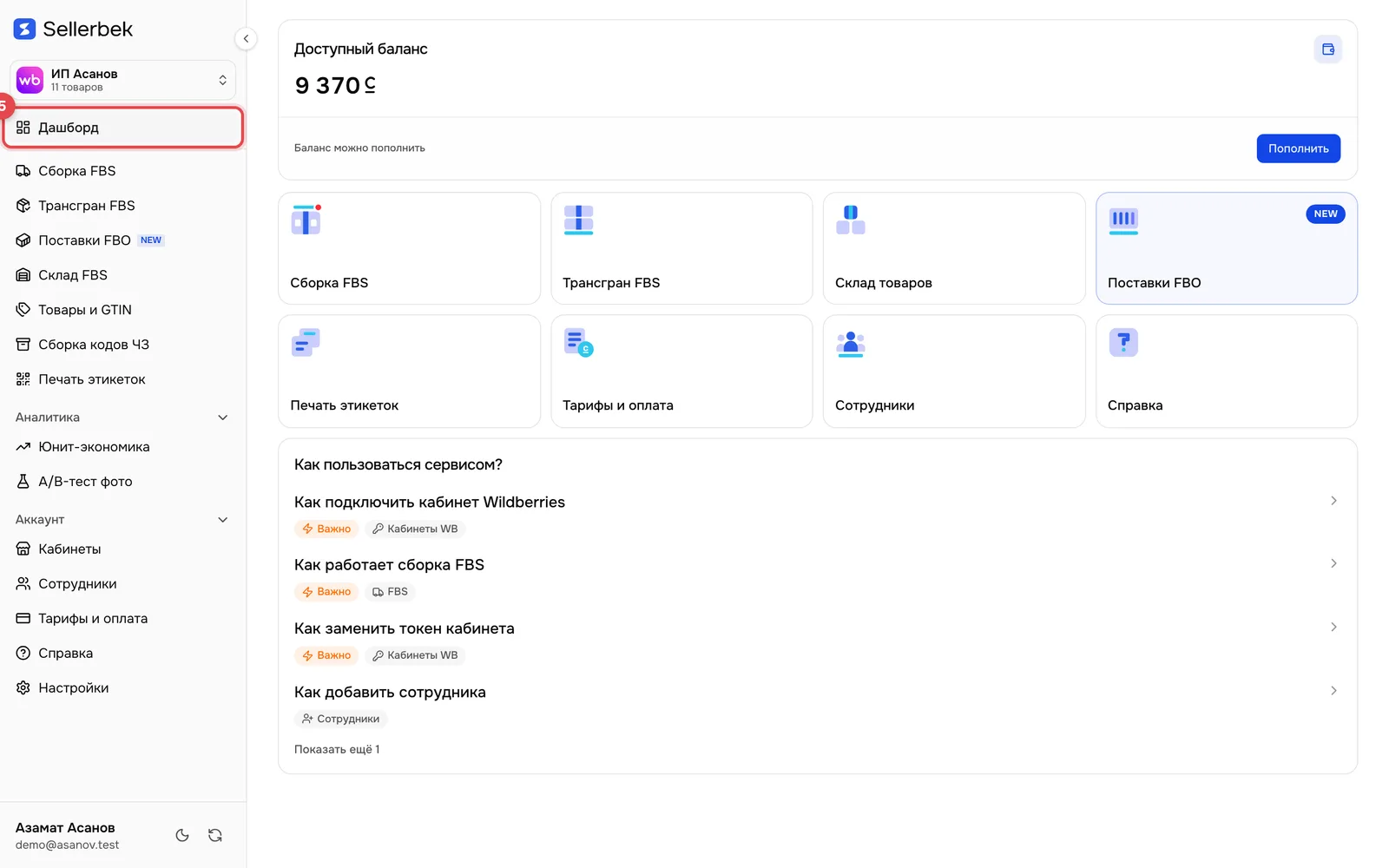Open the ИП Асанов account switcher
Screen dimensions: 1389x868
tap(122, 80)
